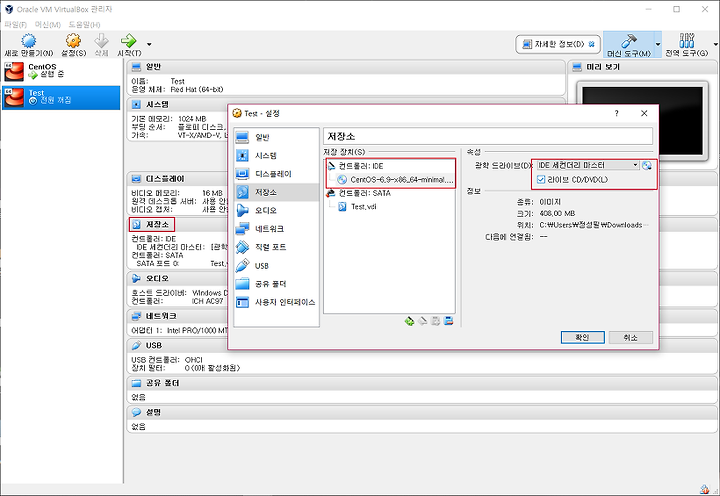Close the Test - 설정 dialog

coord(644,113)
